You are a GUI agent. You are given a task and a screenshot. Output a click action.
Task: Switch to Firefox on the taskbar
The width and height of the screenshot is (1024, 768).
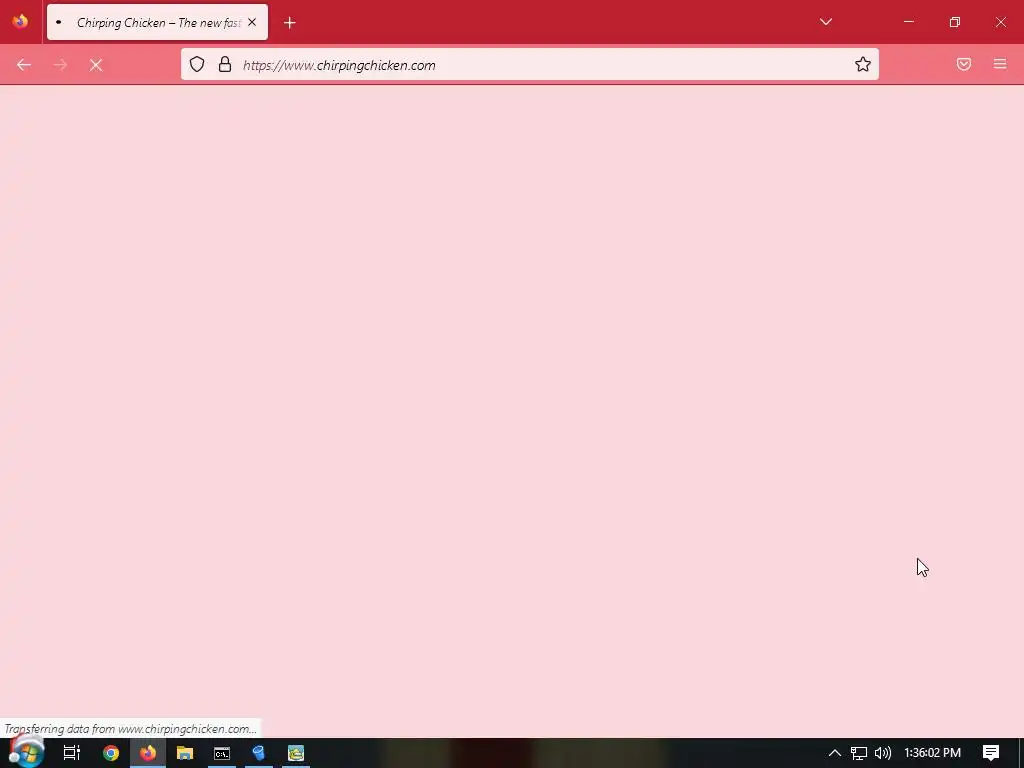tap(148, 753)
